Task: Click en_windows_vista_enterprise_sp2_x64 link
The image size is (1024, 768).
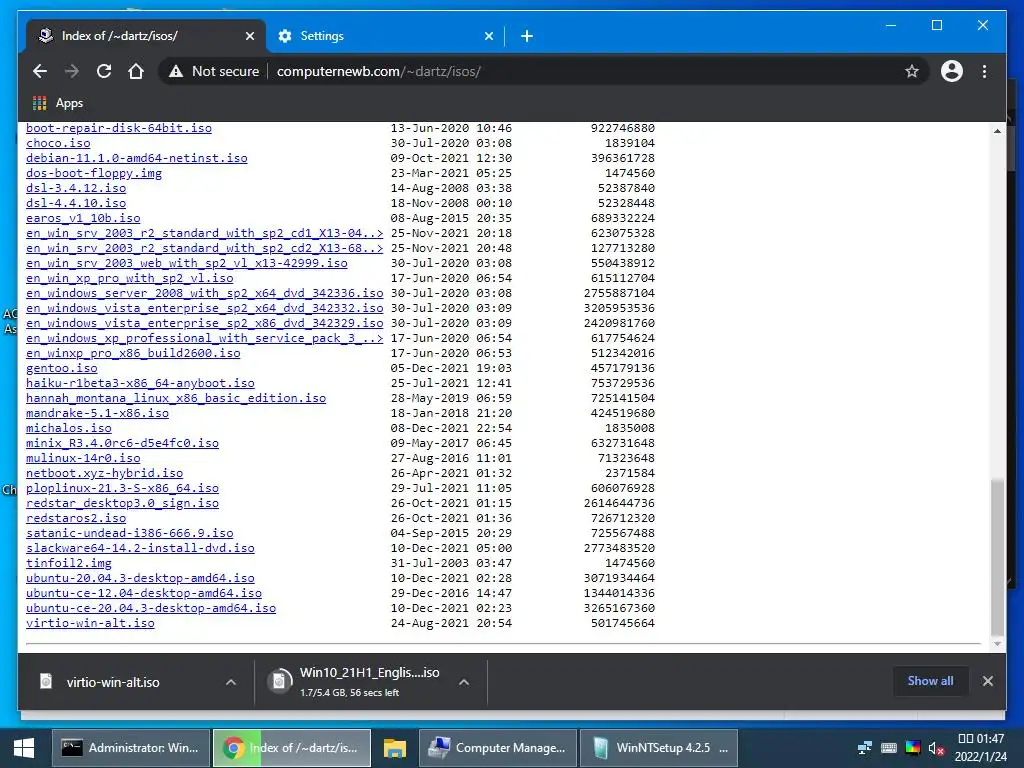Action: pyautogui.click(x=204, y=308)
